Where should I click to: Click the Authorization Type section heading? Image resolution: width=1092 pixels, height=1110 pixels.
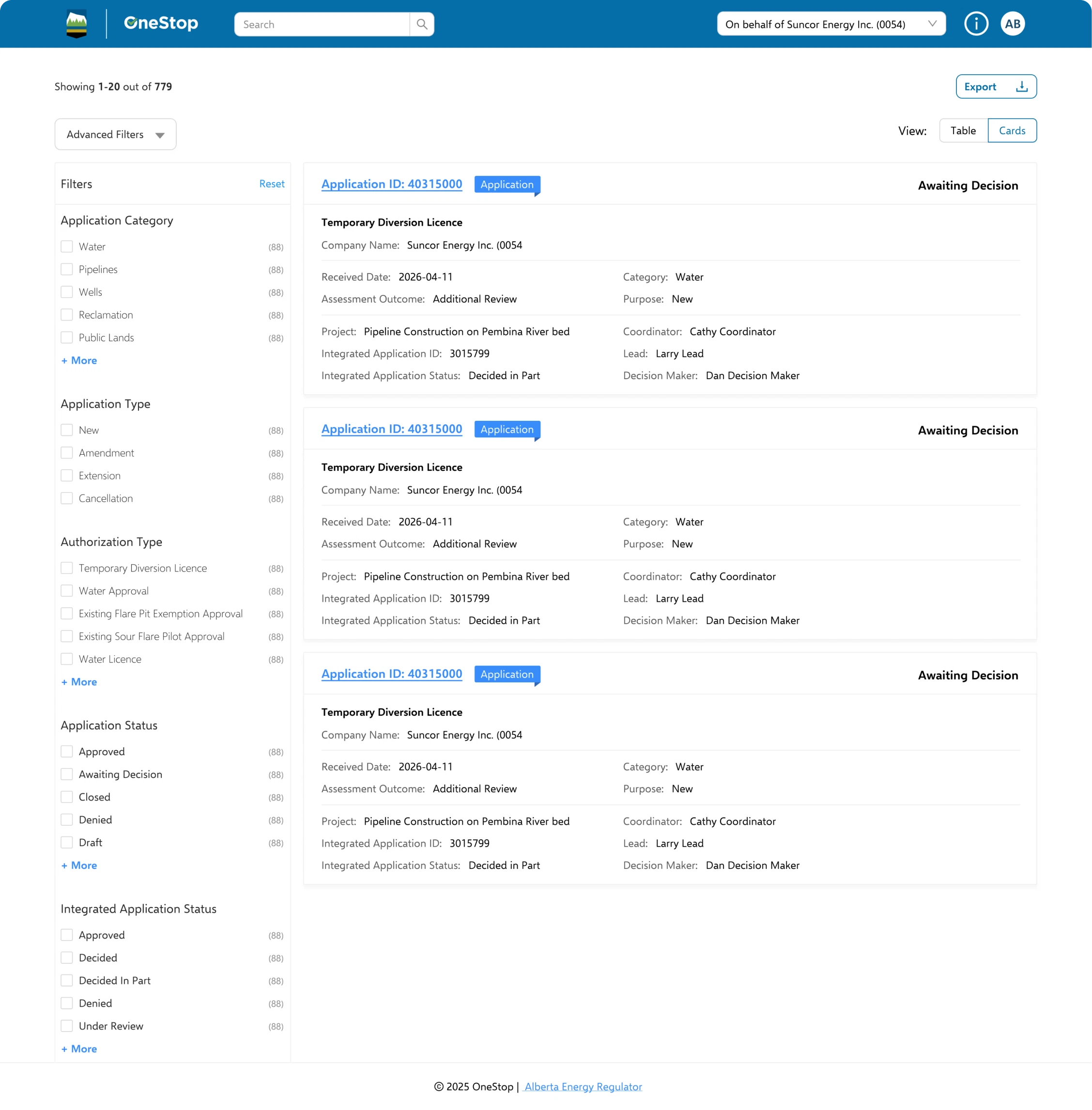[x=111, y=542]
